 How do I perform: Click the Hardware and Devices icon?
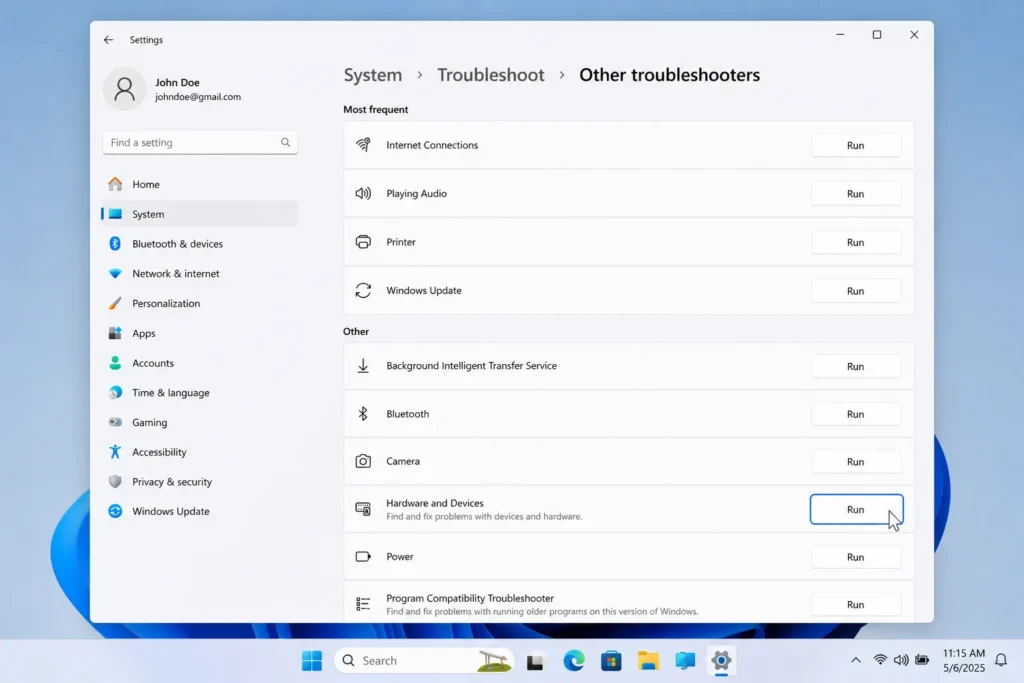tap(363, 509)
